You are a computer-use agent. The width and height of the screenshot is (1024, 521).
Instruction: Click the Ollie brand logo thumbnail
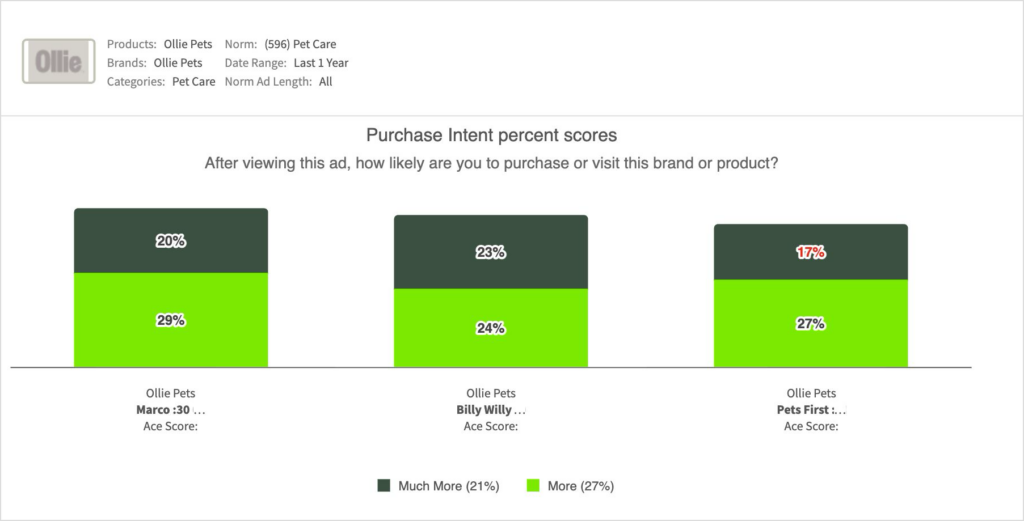tap(58, 62)
